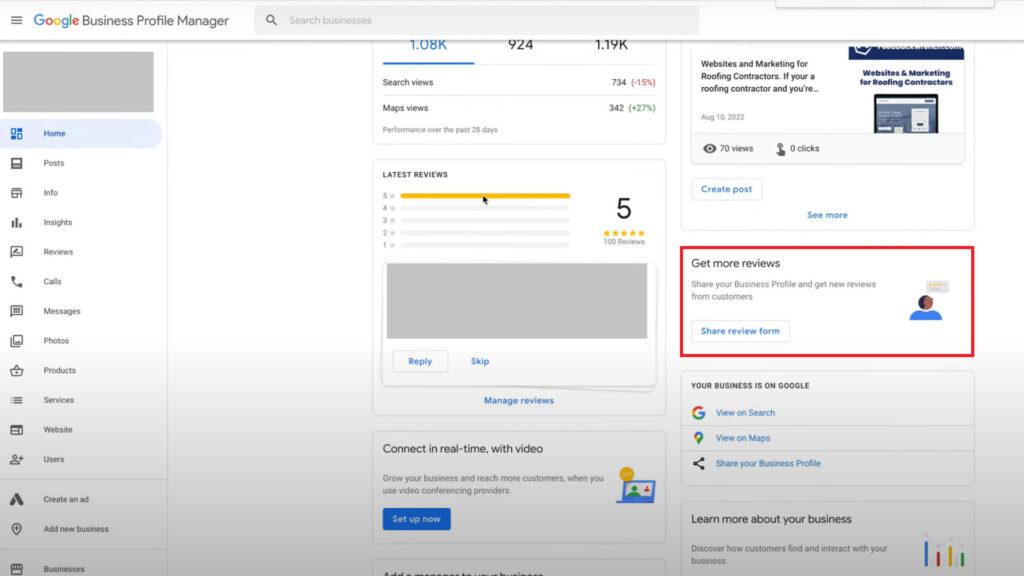
Task: Click the Google G search icon
Action: (699, 413)
